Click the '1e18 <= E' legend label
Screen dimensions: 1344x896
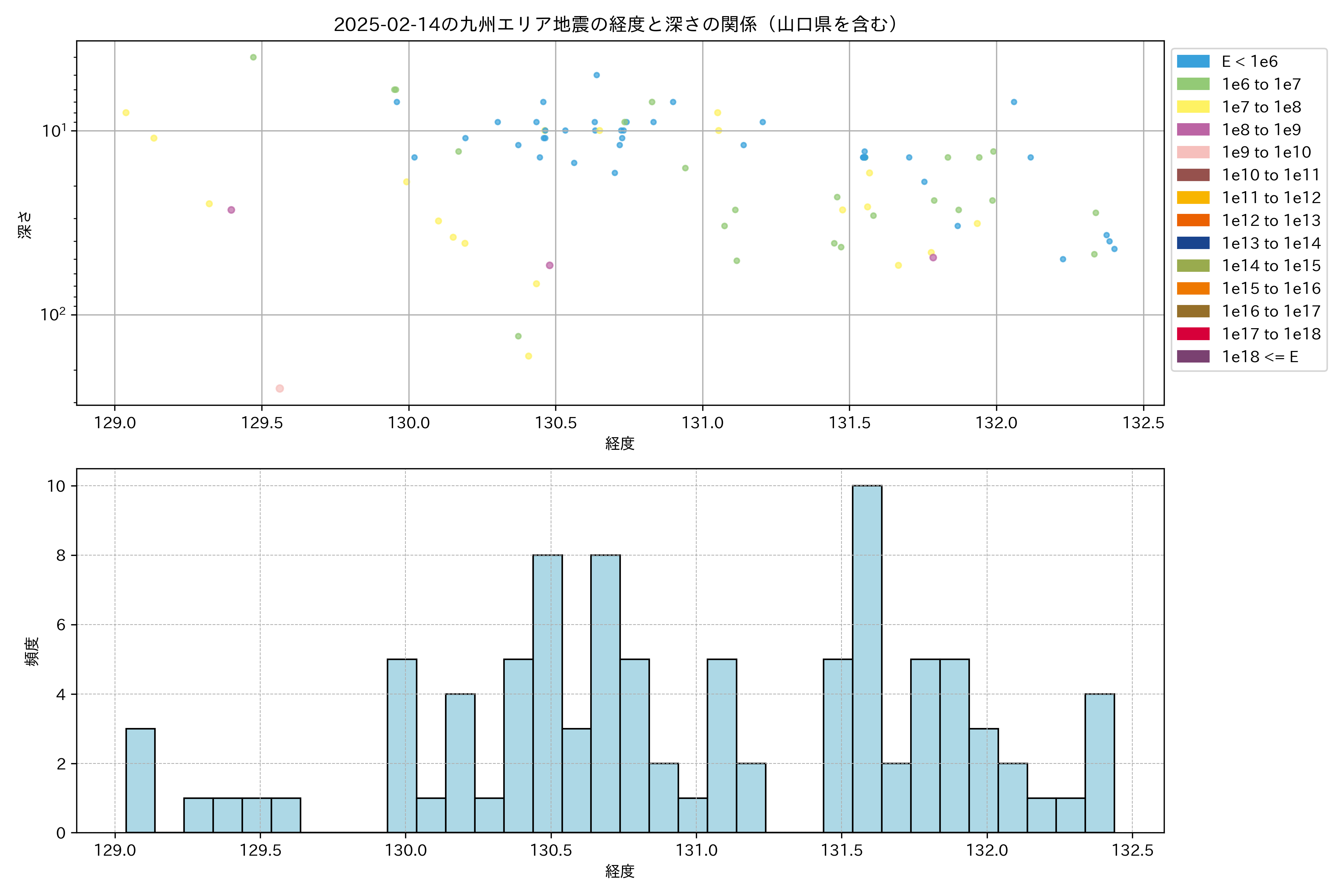(1260, 357)
